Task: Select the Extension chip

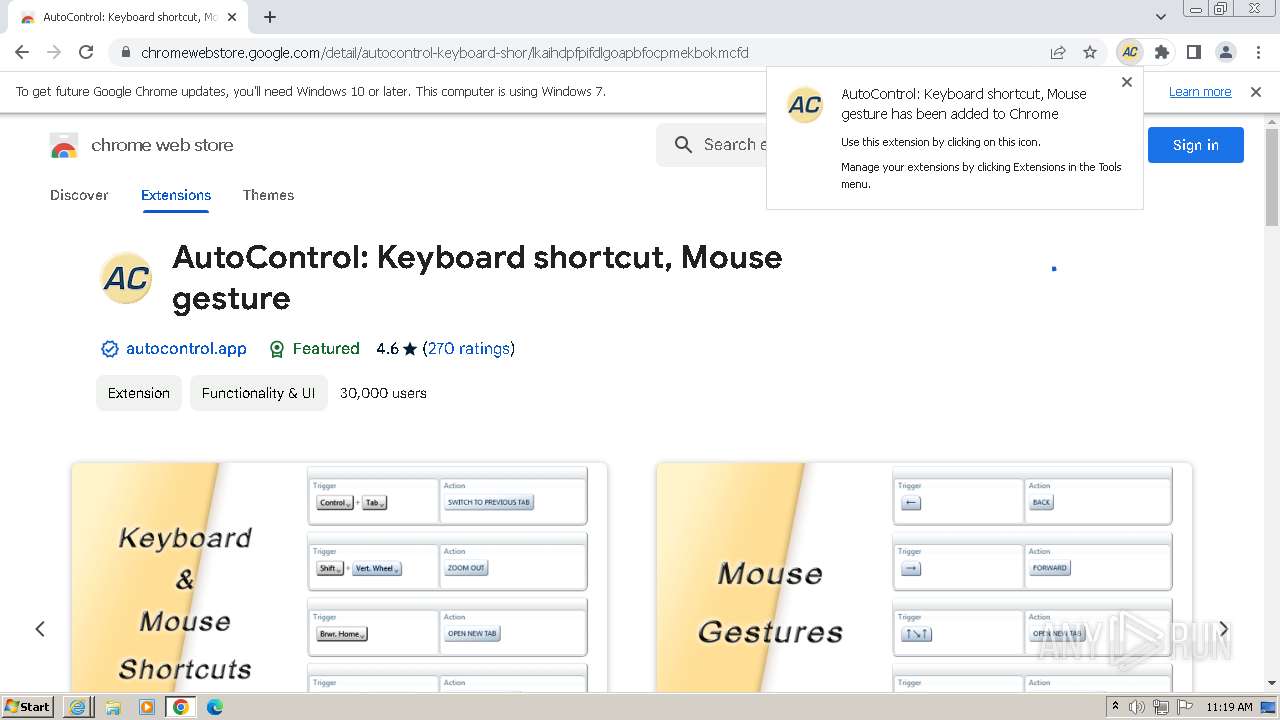Action: point(139,393)
